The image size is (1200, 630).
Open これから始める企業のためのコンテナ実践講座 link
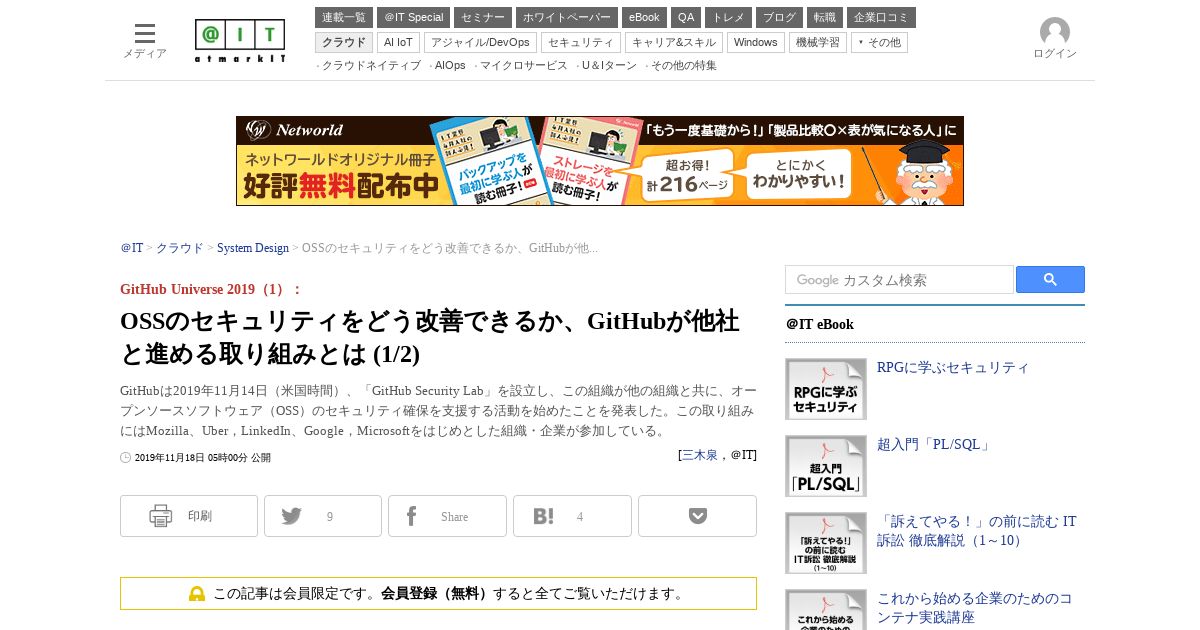click(x=975, y=608)
